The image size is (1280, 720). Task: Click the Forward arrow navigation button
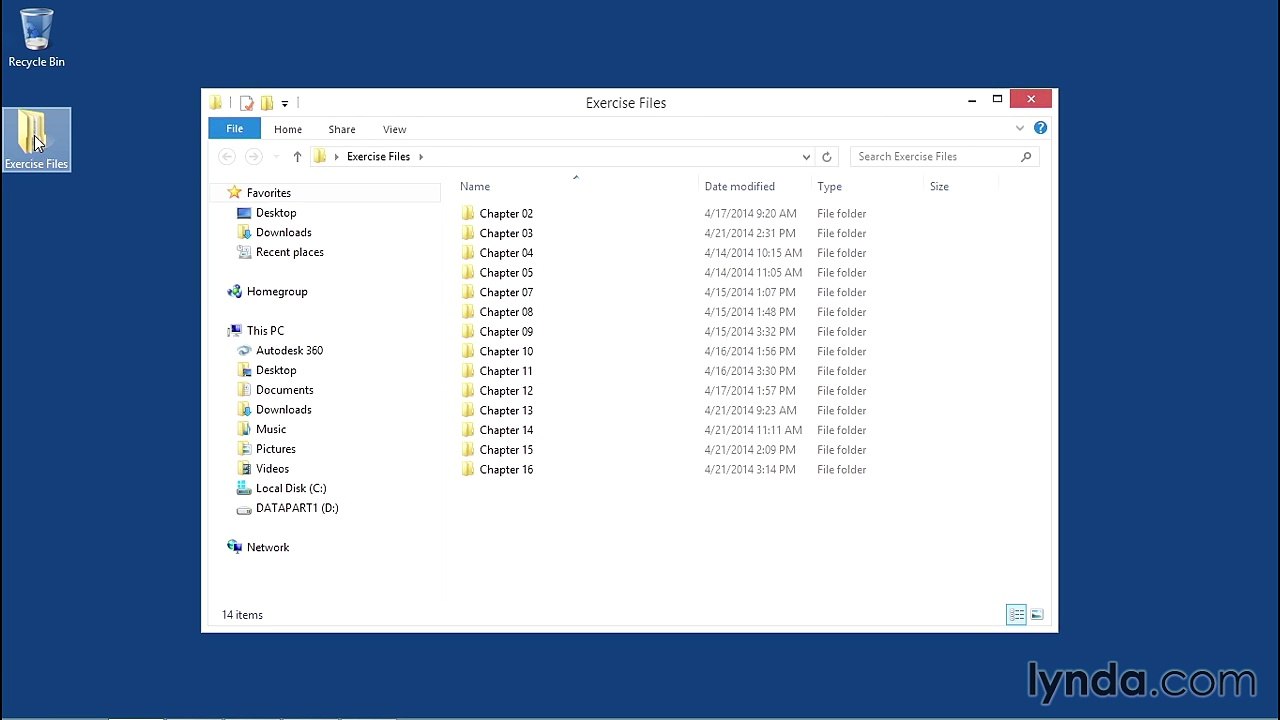(x=254, y=157)
